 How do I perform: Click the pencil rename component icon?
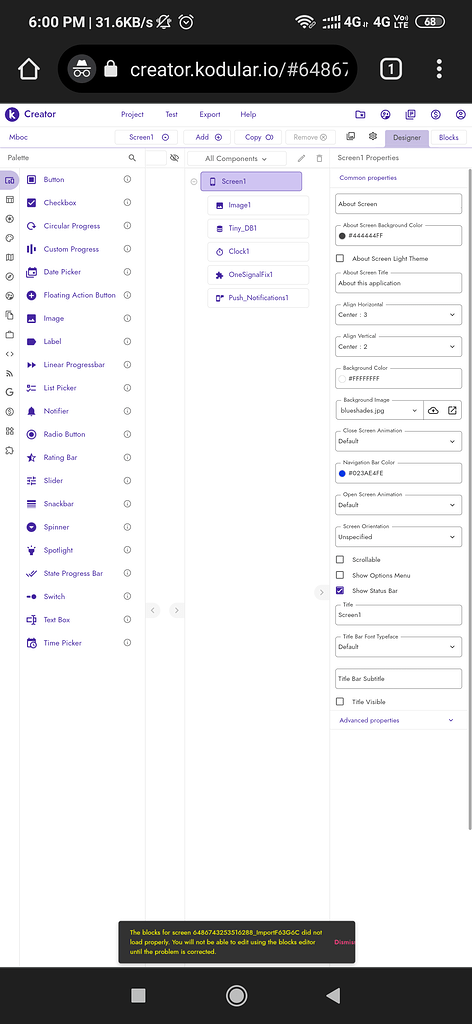click(301, 158)
